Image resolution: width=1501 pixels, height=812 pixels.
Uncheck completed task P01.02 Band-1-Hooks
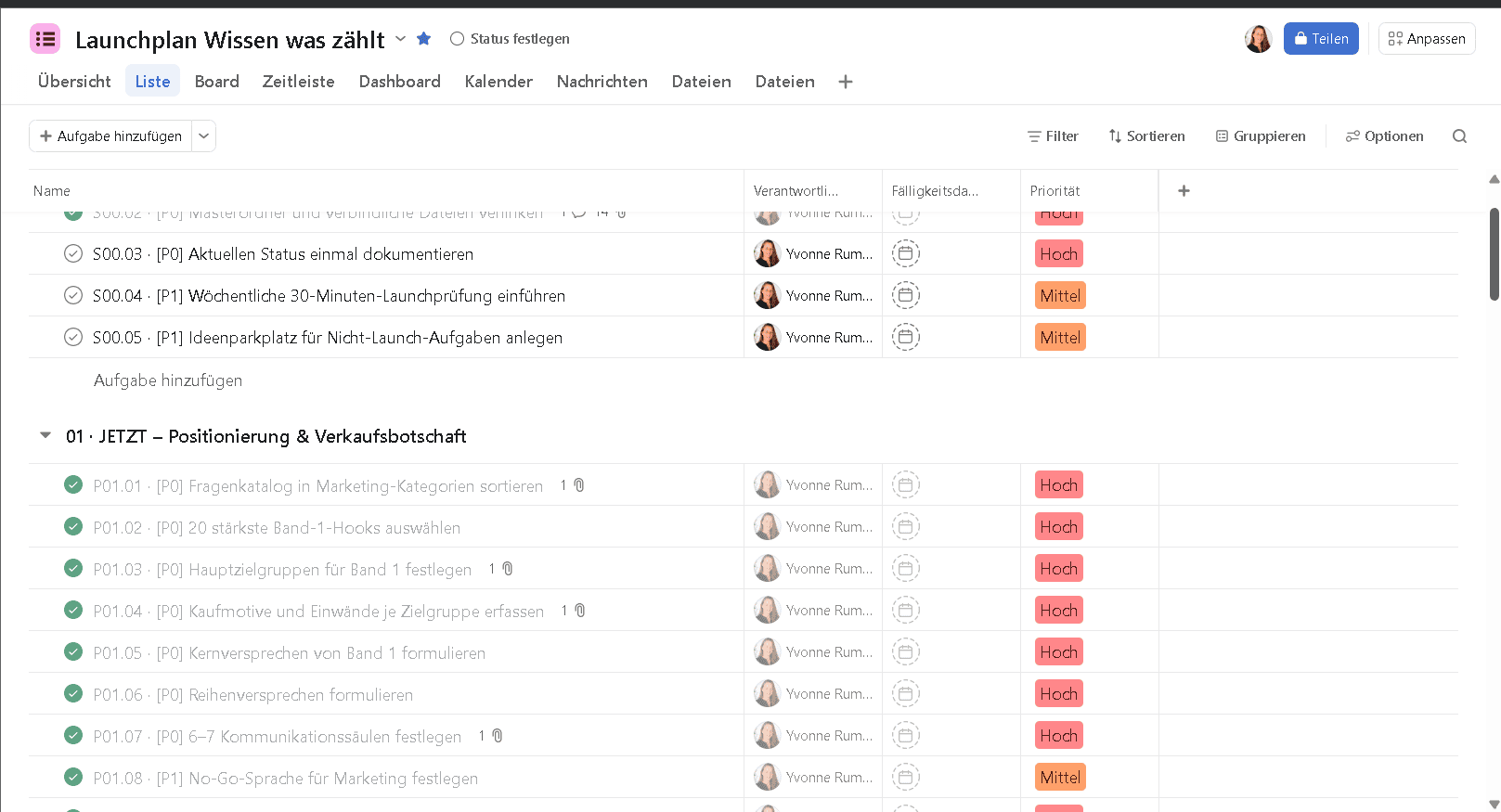click(73, 526)
